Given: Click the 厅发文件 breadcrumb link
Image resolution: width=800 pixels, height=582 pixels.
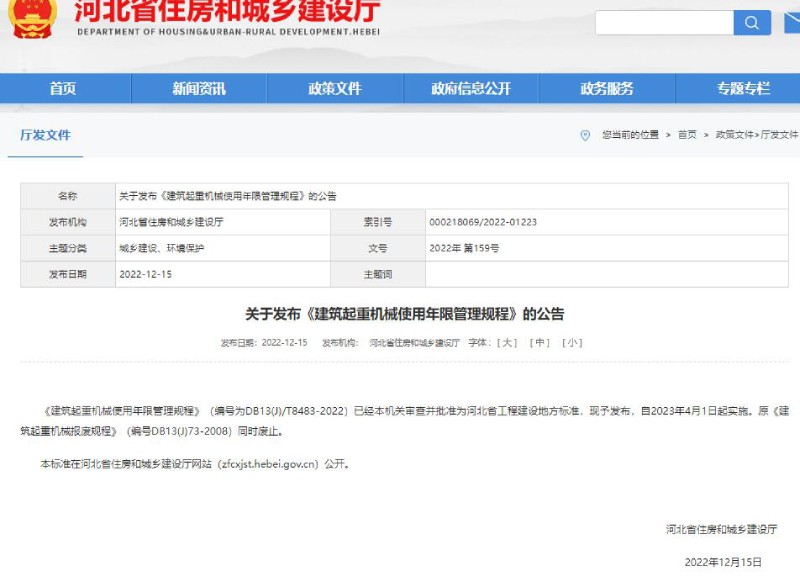Looking at the screenshot, I should (780, 135).
